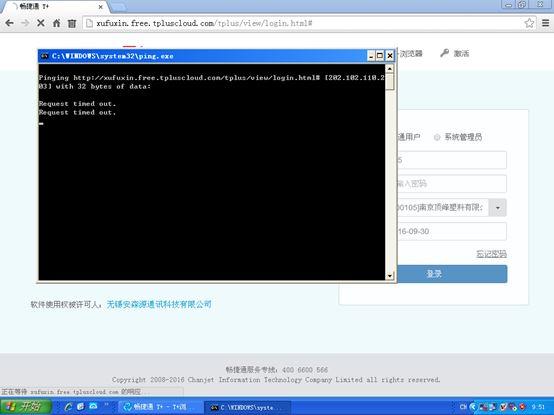Stop page loading with the X icon
The height and width of the screenshot is (415, 554).
pyautogui.click(x=41, y=23)
